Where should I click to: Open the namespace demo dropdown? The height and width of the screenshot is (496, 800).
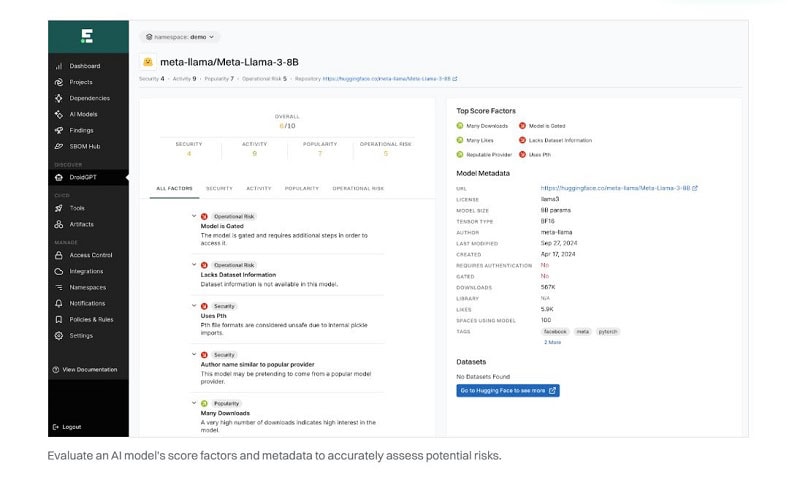pos(180,37)
